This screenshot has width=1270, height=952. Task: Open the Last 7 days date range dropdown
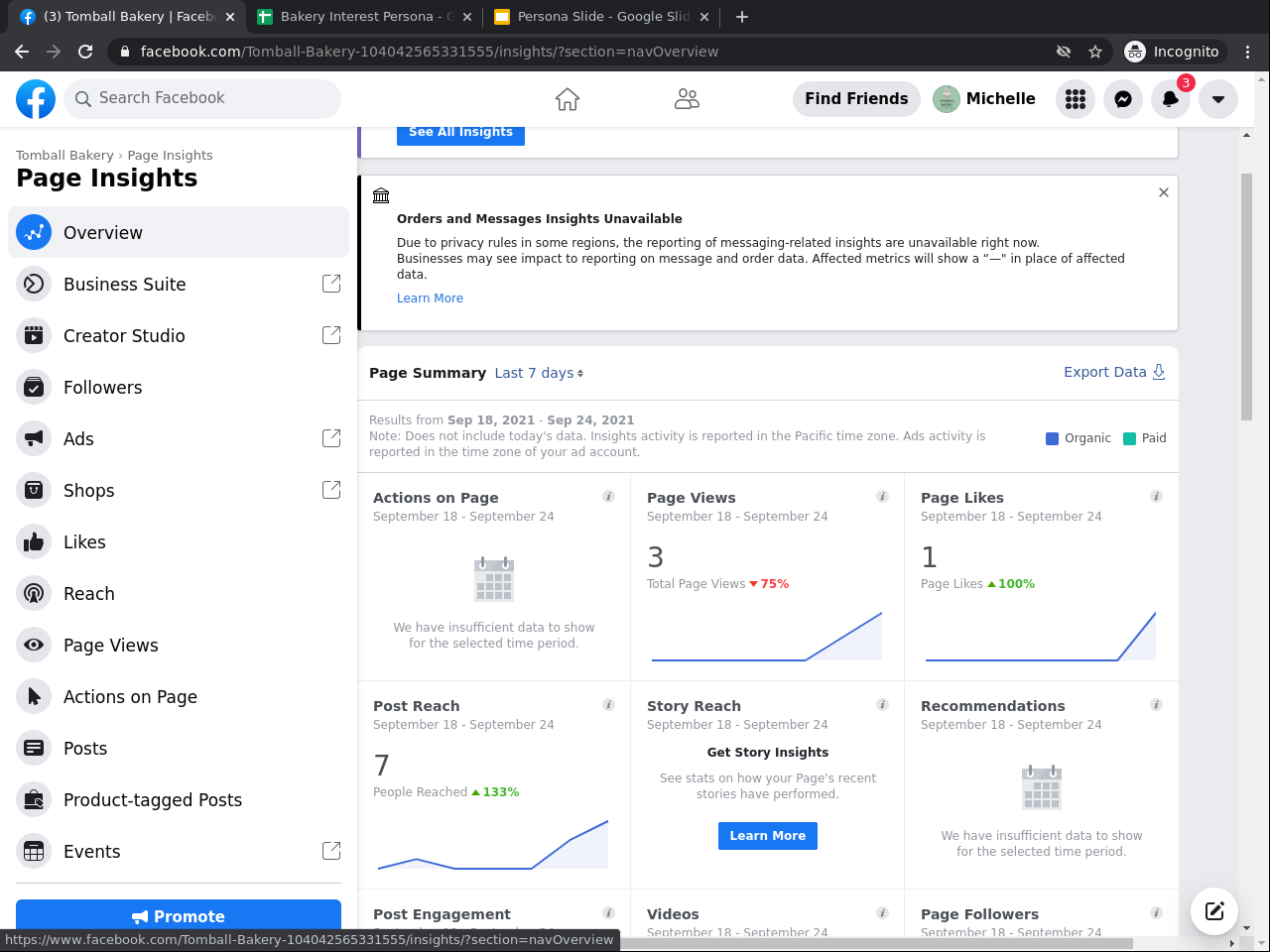(x=539, y=373)
